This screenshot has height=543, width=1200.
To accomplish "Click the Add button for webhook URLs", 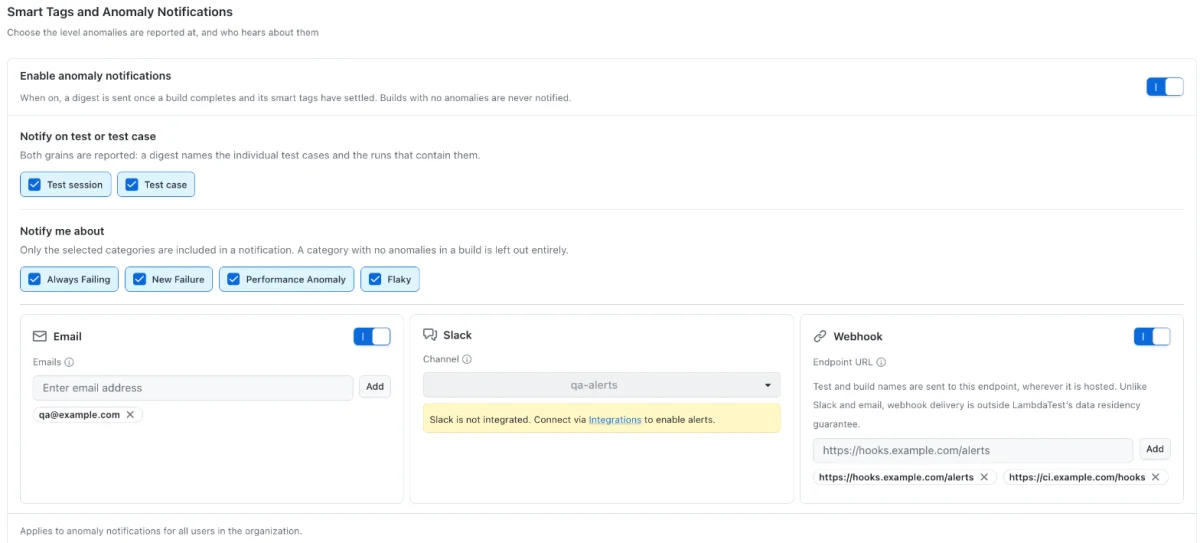I will pos(1154,450).
